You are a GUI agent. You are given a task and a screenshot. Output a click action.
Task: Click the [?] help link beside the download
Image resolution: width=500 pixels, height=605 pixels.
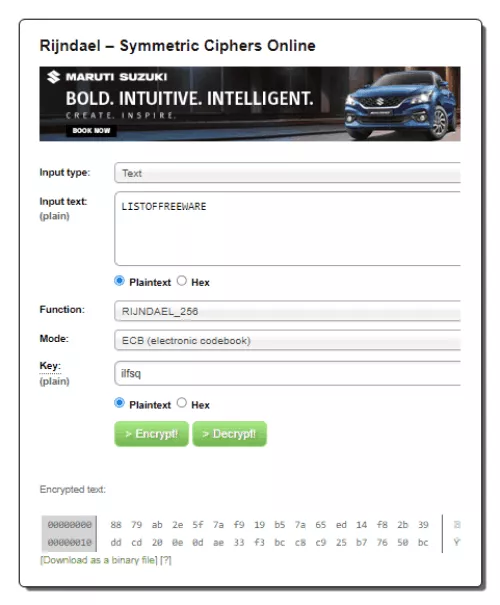click(x=166, y=560)
